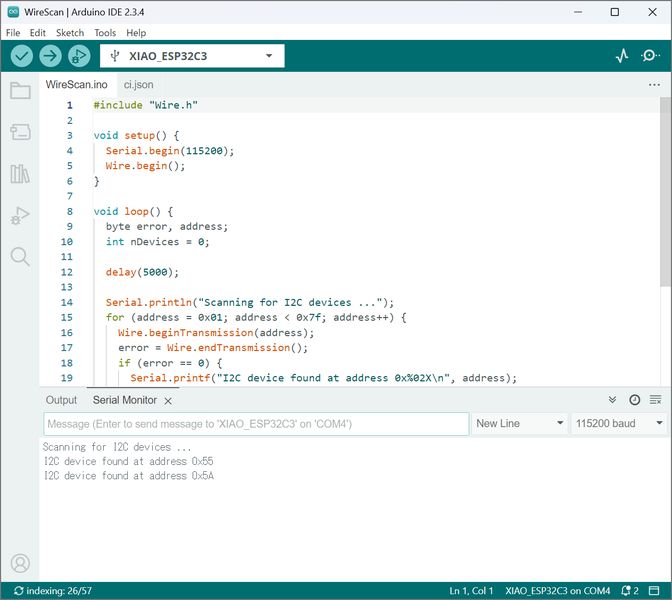Click the 'Serial.begin(115200);' code line

pyautogui.click(x=170, y=151)
